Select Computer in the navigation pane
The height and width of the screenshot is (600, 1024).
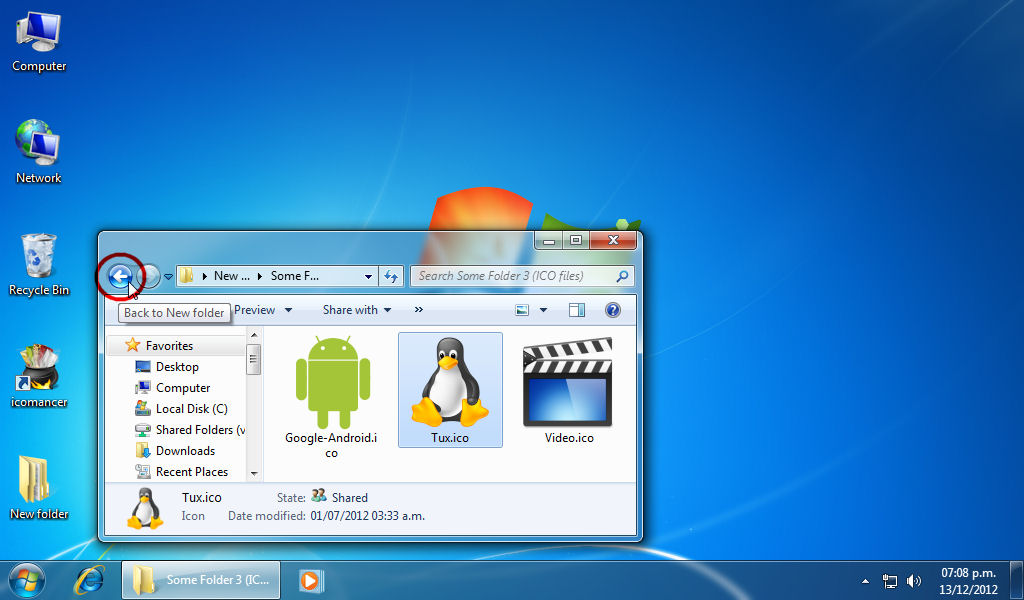pos(183,388)
